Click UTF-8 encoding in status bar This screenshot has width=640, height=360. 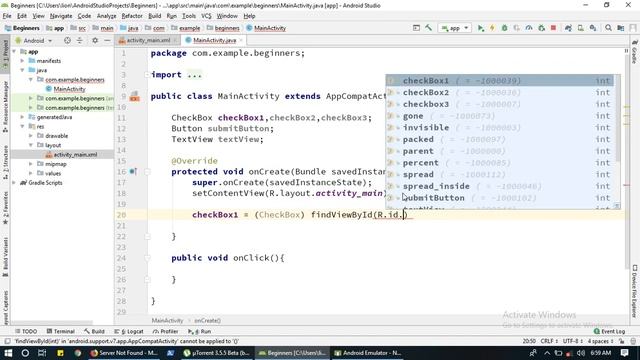[572, 341]
